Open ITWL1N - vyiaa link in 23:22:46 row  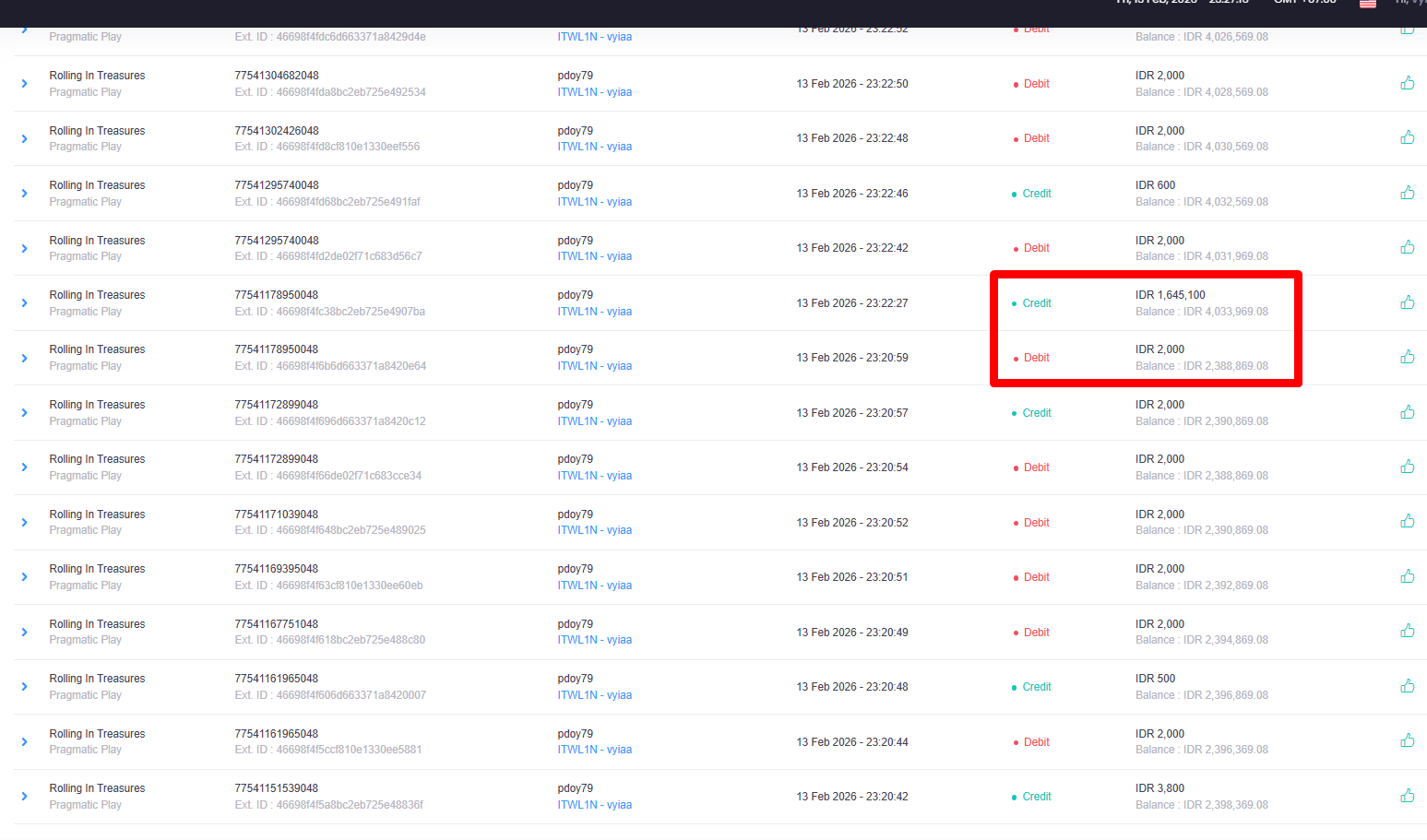tap(595, 202)
